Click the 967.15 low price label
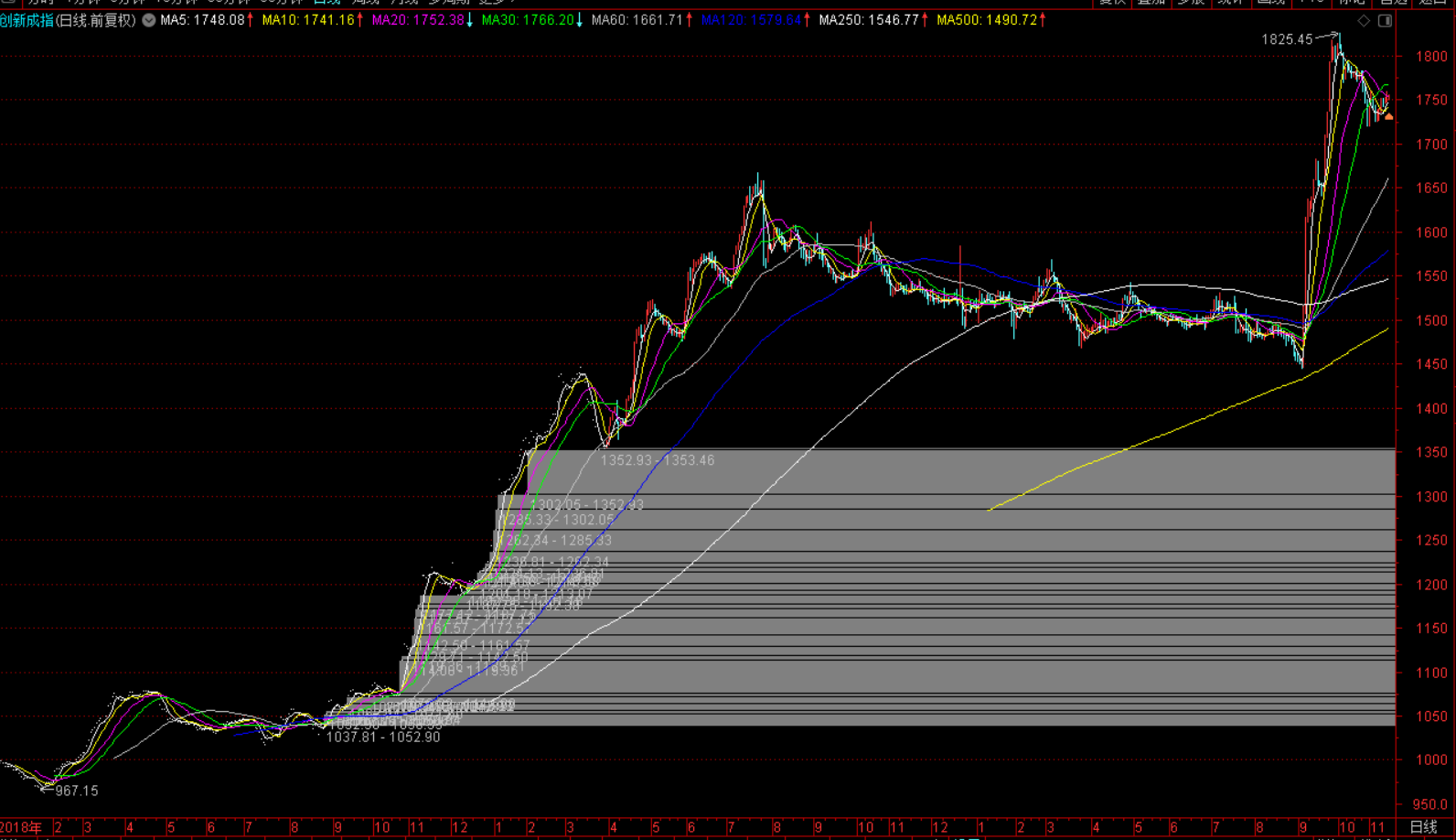This screenshot has height=840, width=1456. tap(77, 791)
